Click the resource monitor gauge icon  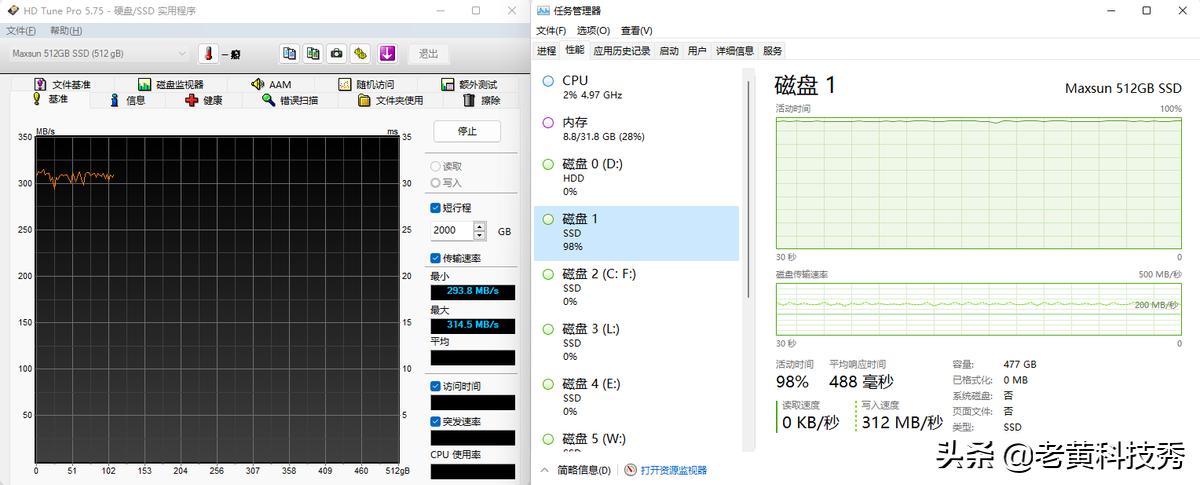pyautogui.click(x=631, y=470)
